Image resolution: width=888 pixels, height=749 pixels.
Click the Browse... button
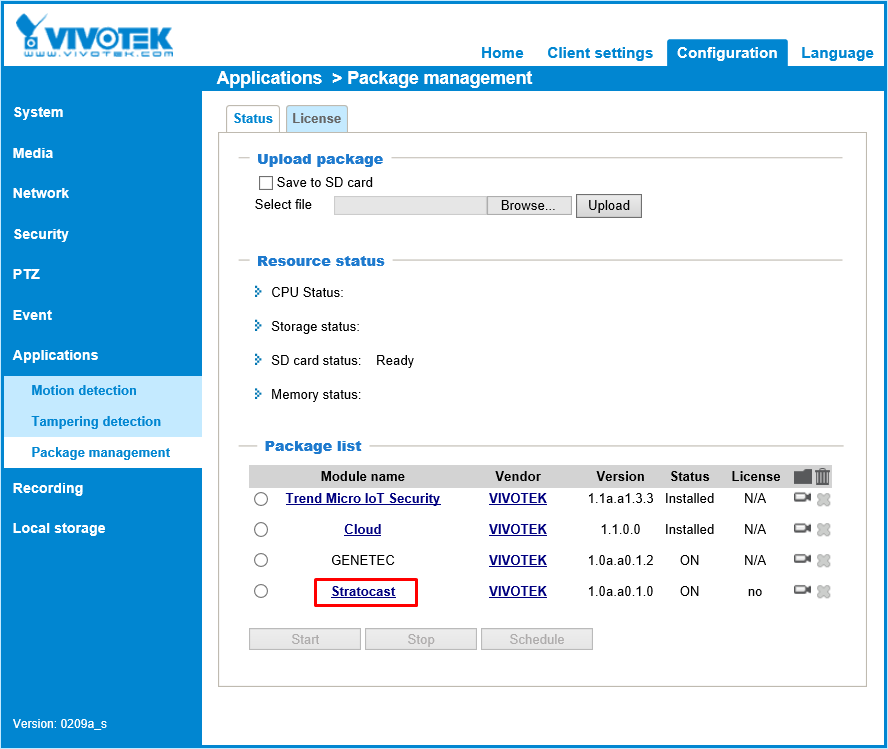[x=529, y=206]
